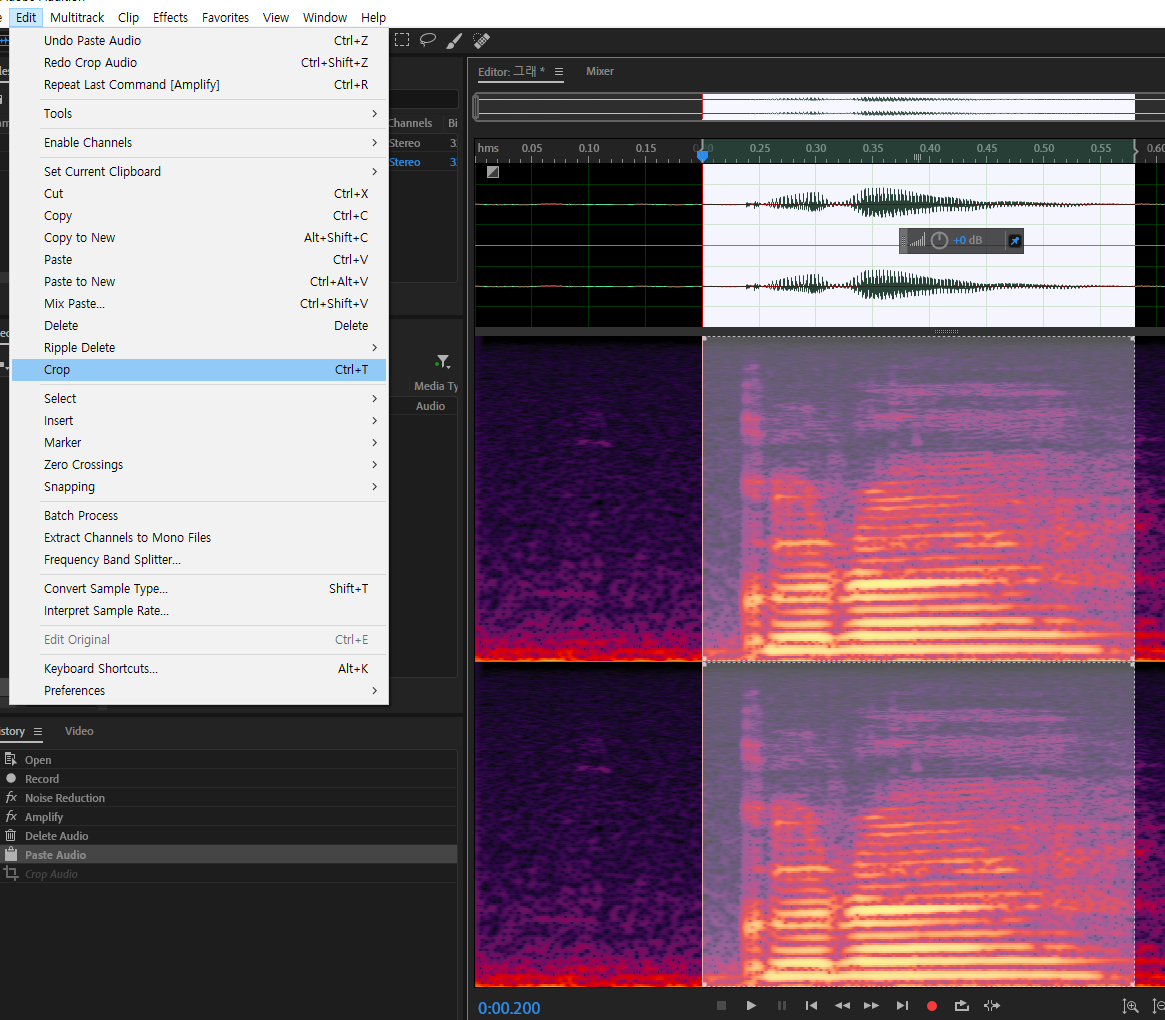Adjust the HUD amplitude knob
This screenshot has width=1165, height=1020.
(x=939, y=241)
